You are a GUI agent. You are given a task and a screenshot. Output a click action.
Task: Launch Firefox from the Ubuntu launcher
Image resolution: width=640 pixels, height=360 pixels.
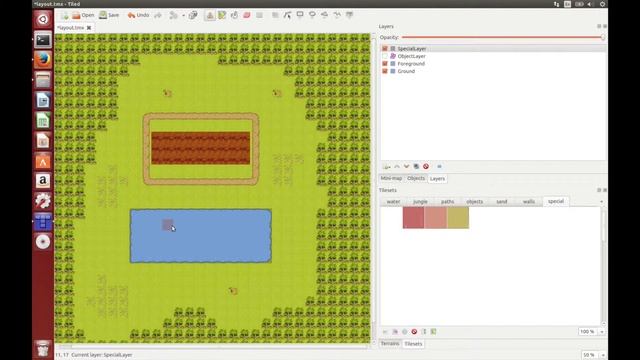tap(43, 60)
